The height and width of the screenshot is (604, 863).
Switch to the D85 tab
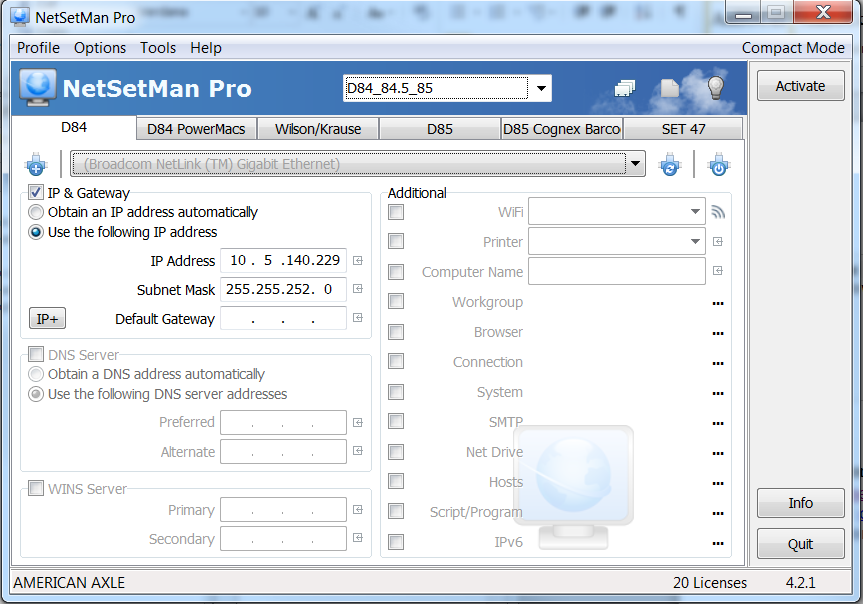(x=440, y=129)
